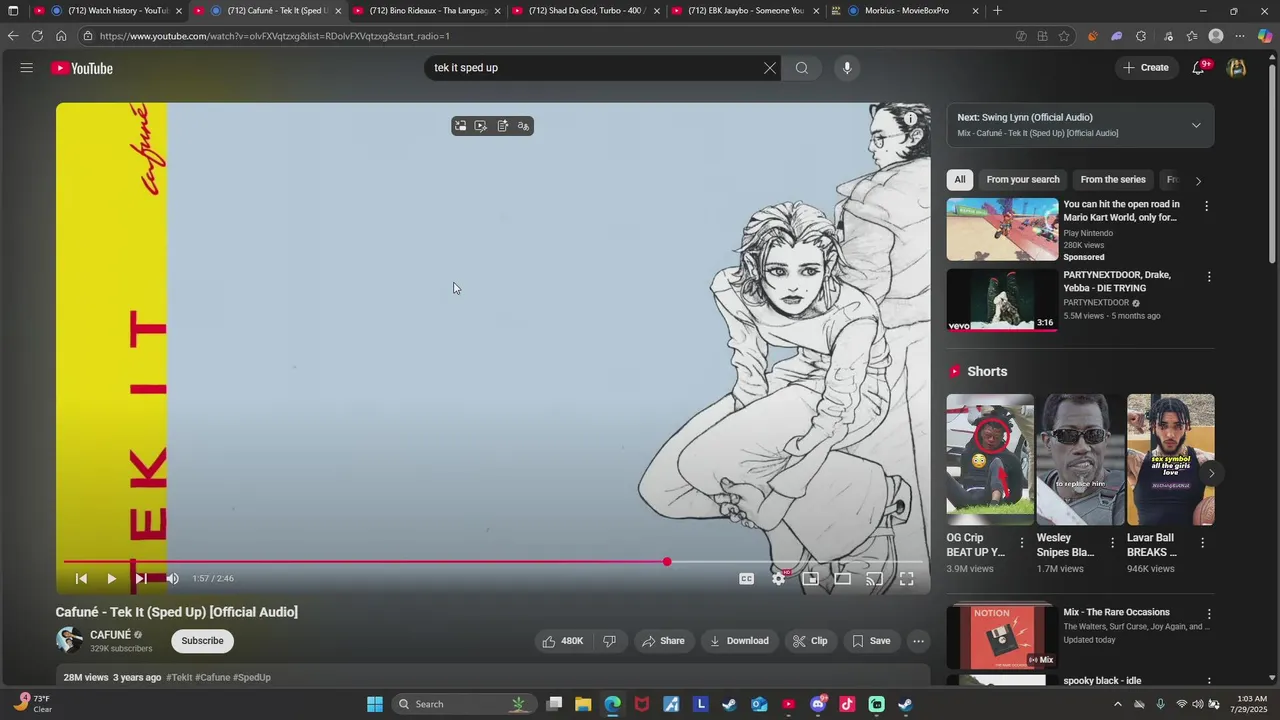Open Copilot in browser sidebar

pyautogui.click(x=1265, y=36)
